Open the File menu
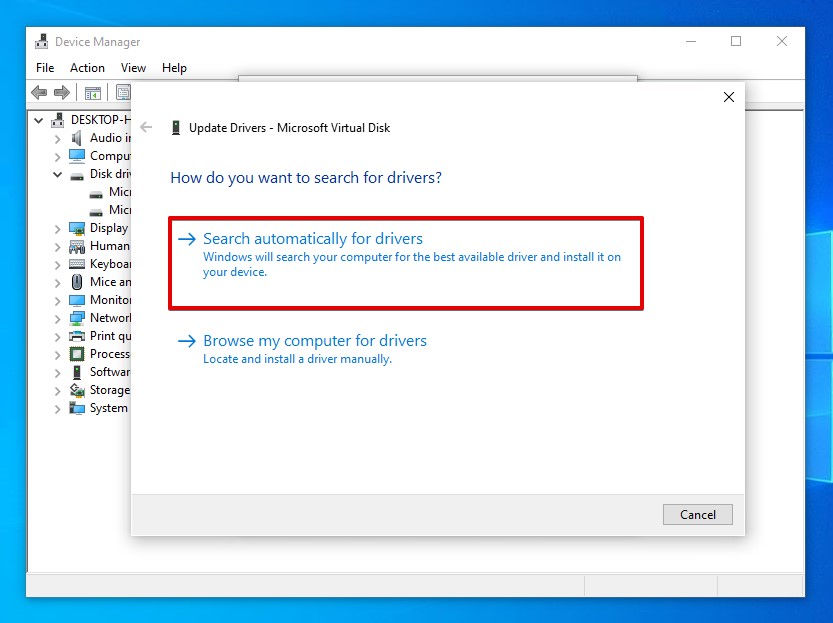This screenshot has width=833, height=623. coord(45,68)
